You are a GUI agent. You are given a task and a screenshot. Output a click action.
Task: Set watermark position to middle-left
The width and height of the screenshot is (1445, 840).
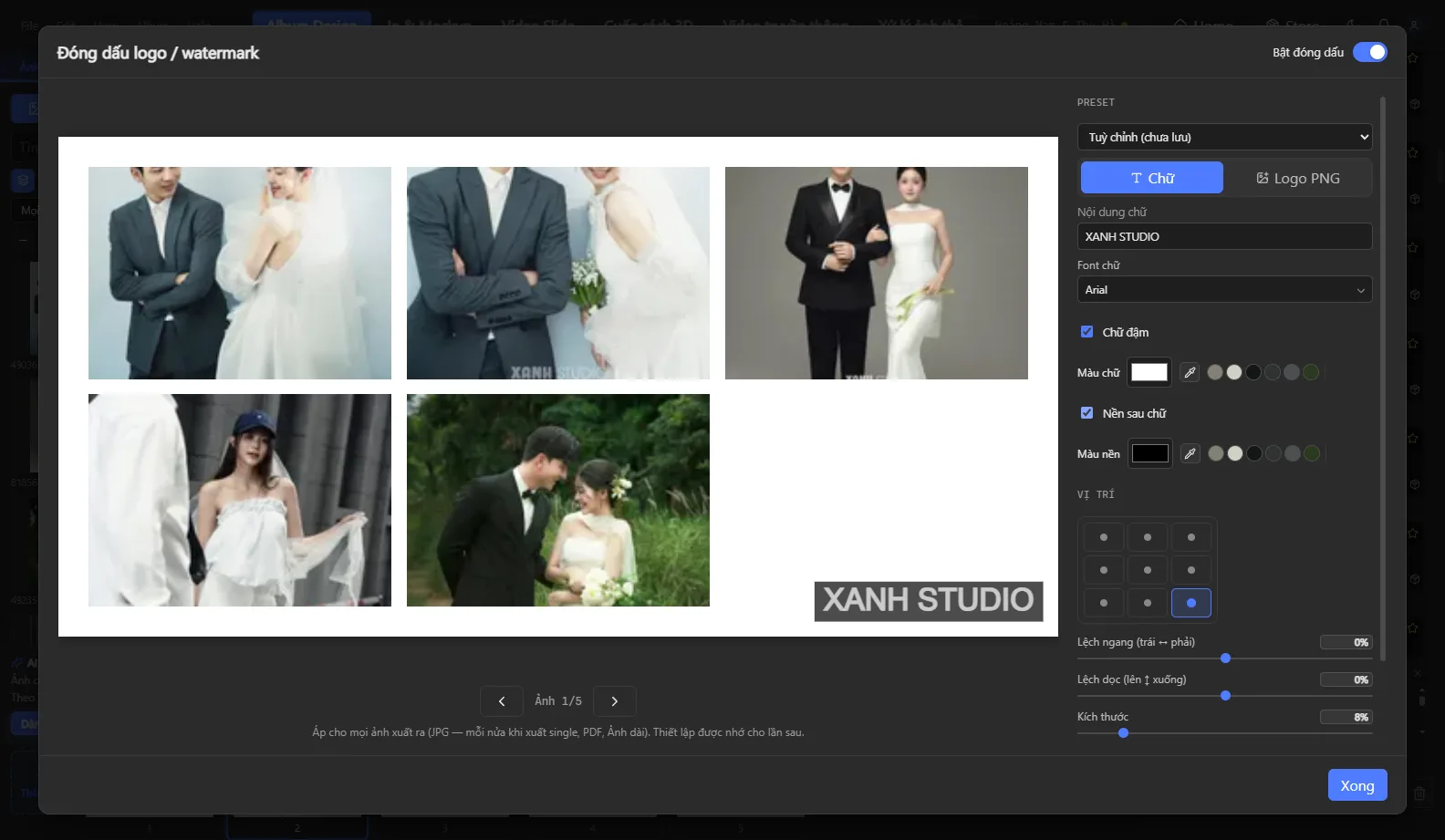click(x=1104, y=570)
